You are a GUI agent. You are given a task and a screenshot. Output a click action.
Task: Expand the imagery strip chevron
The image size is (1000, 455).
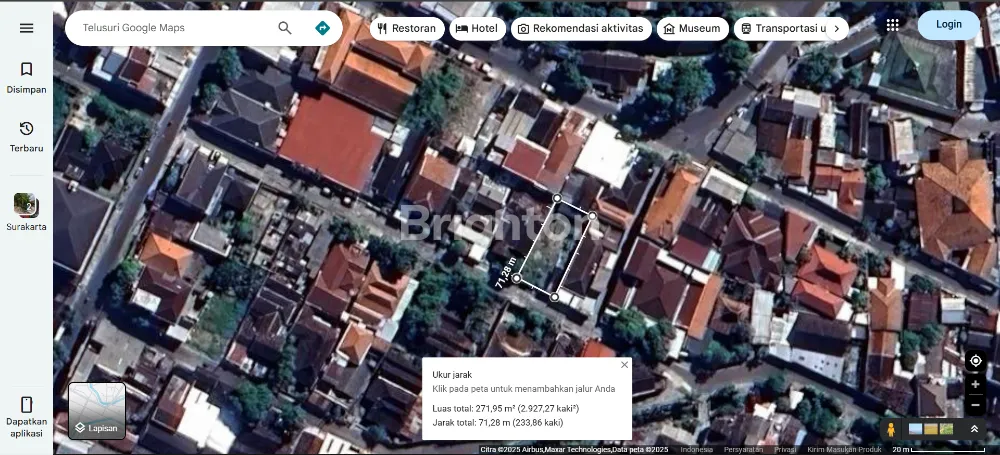(974, 429)
